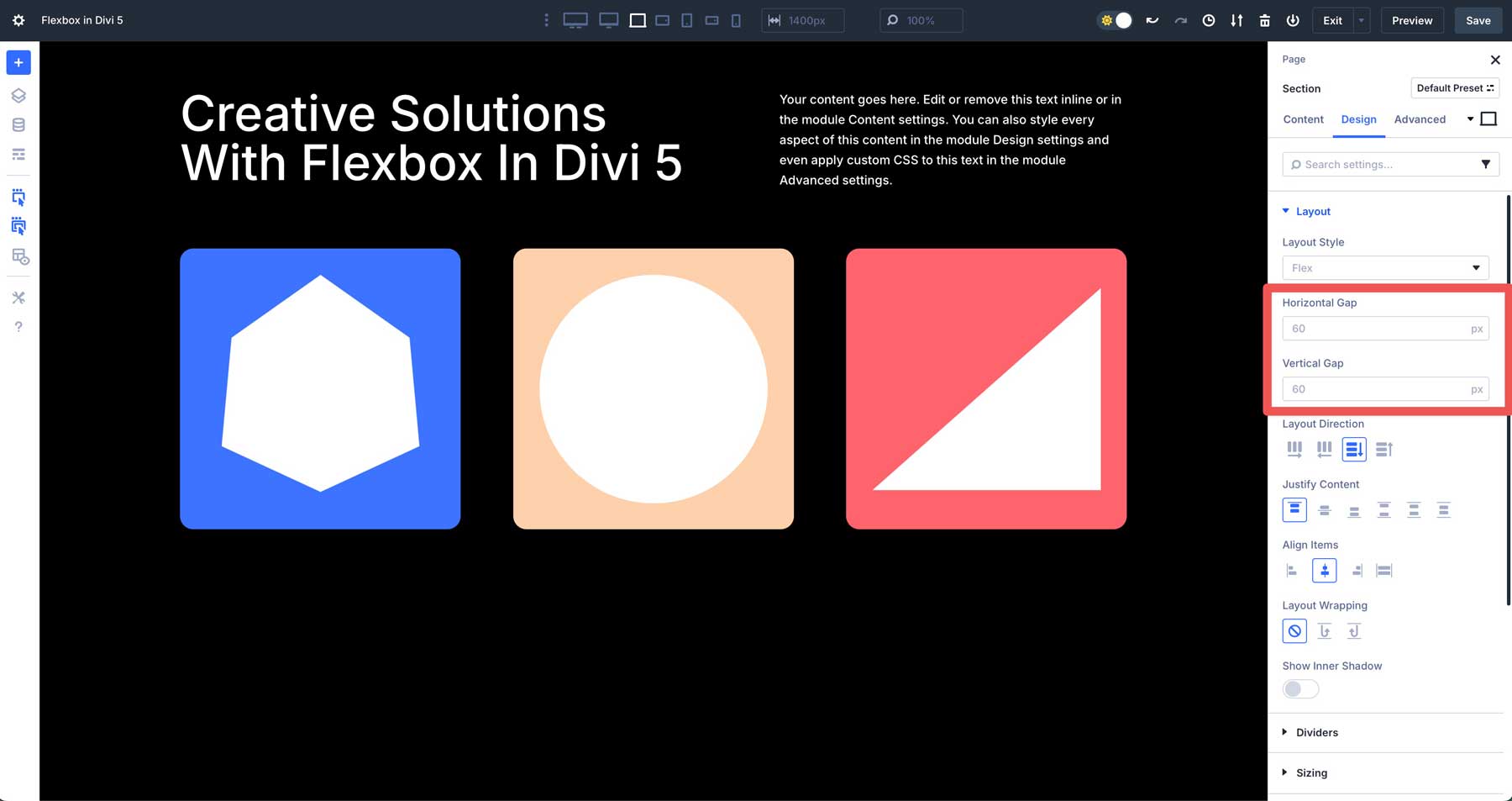The height and width of the screenshot is (801, 1512).
Task: Click the Save button
Action: point(1478,20)
